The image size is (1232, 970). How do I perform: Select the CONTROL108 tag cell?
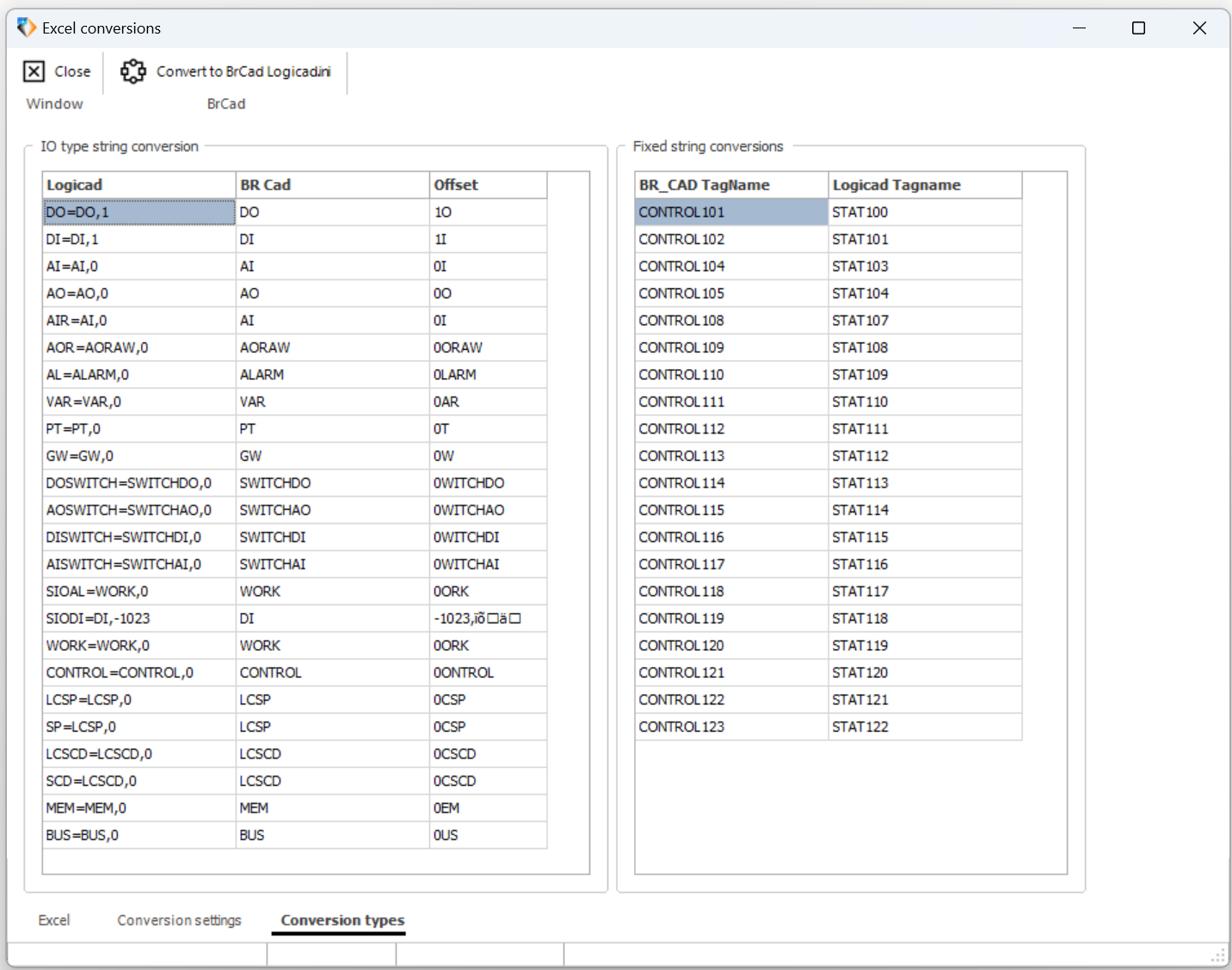tap(731, 321)
